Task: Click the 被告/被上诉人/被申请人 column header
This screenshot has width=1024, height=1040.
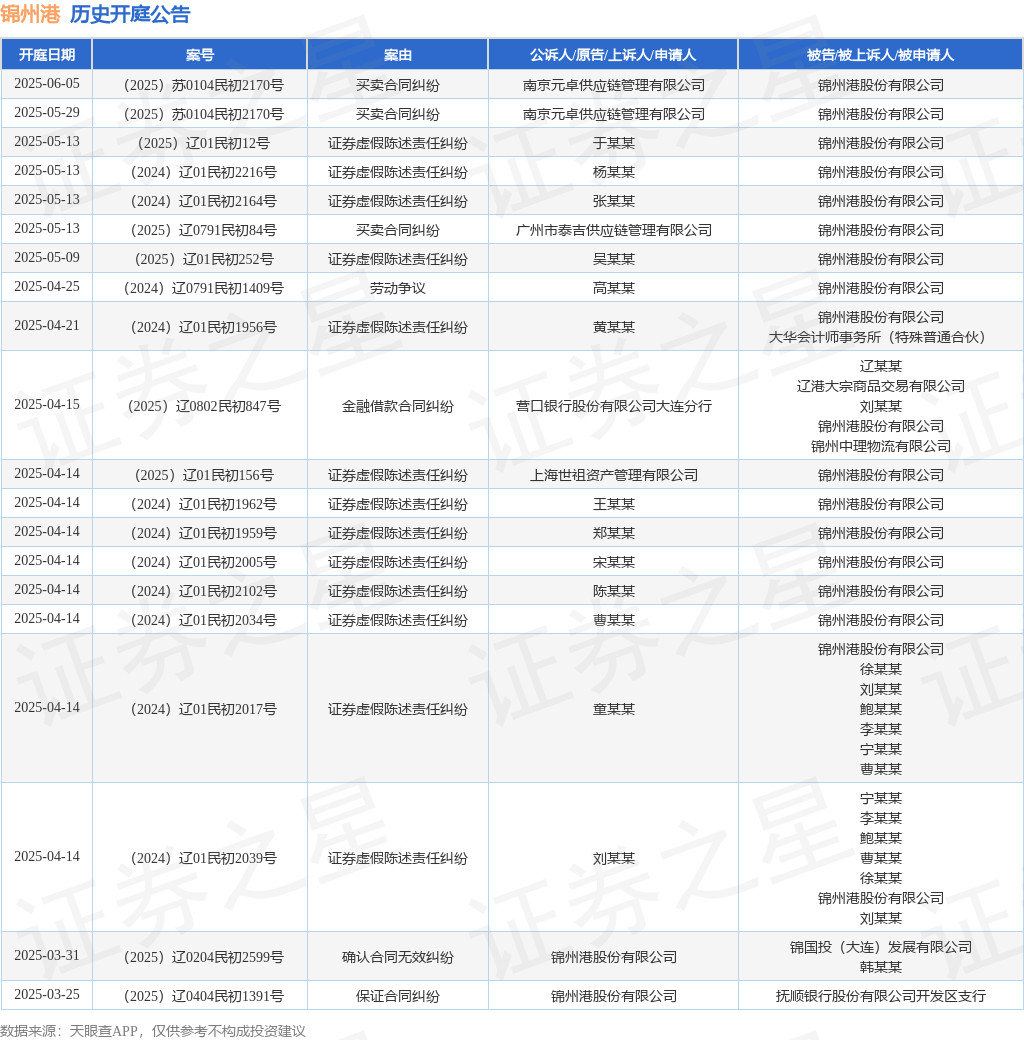Action: point(880,54)
